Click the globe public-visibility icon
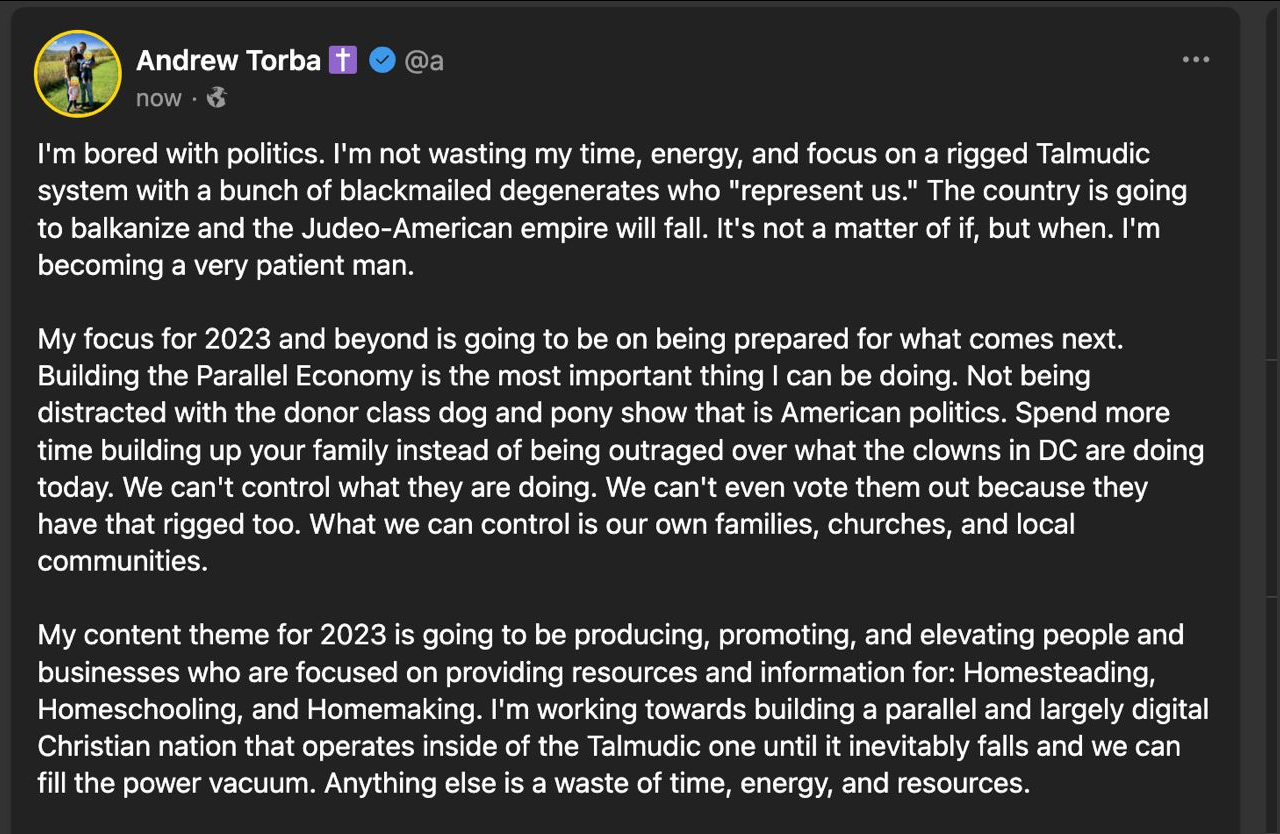The width and height of the screenshot is (1280, 834). tap(216, 98)
